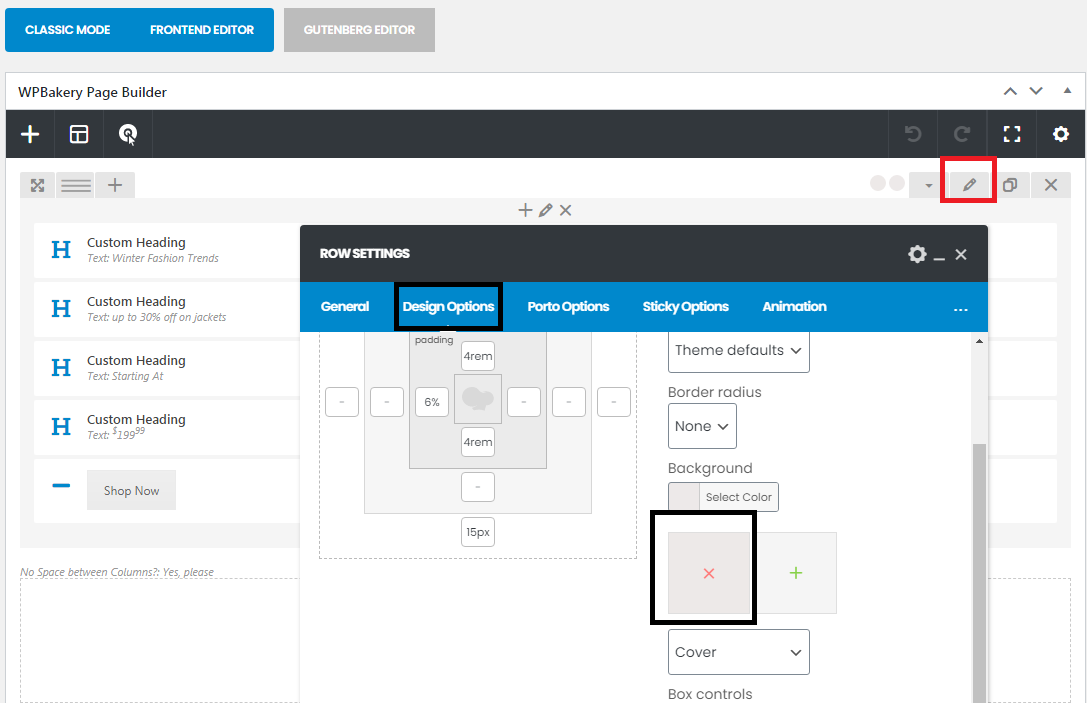Switch to the General tab
Viewport: 1087px width, 703px height.
point(345,306)
